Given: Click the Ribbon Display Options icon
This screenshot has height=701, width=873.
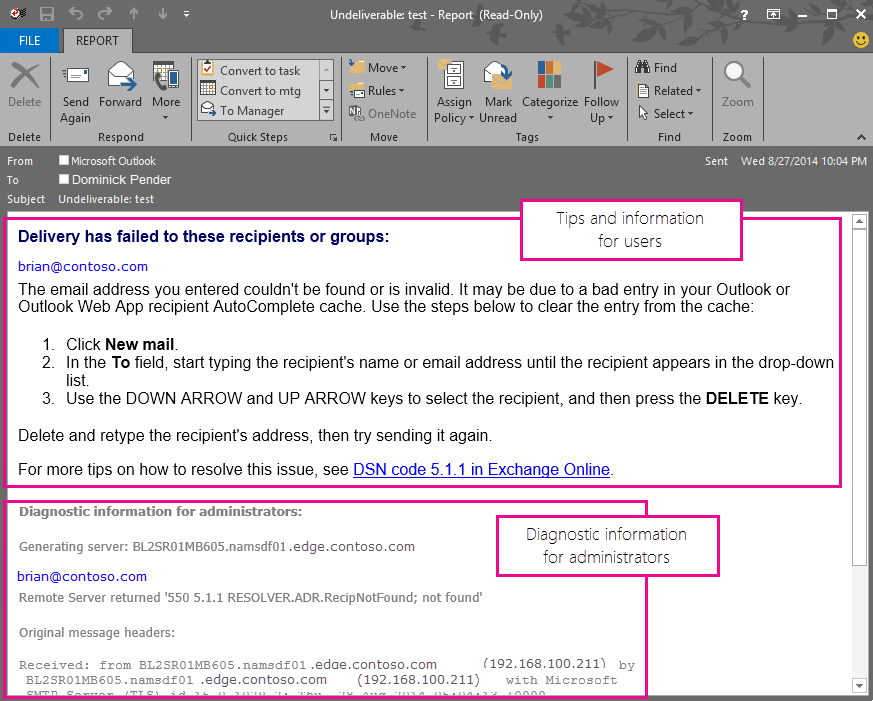Looking at the screenshot, I should click(773, 14).
